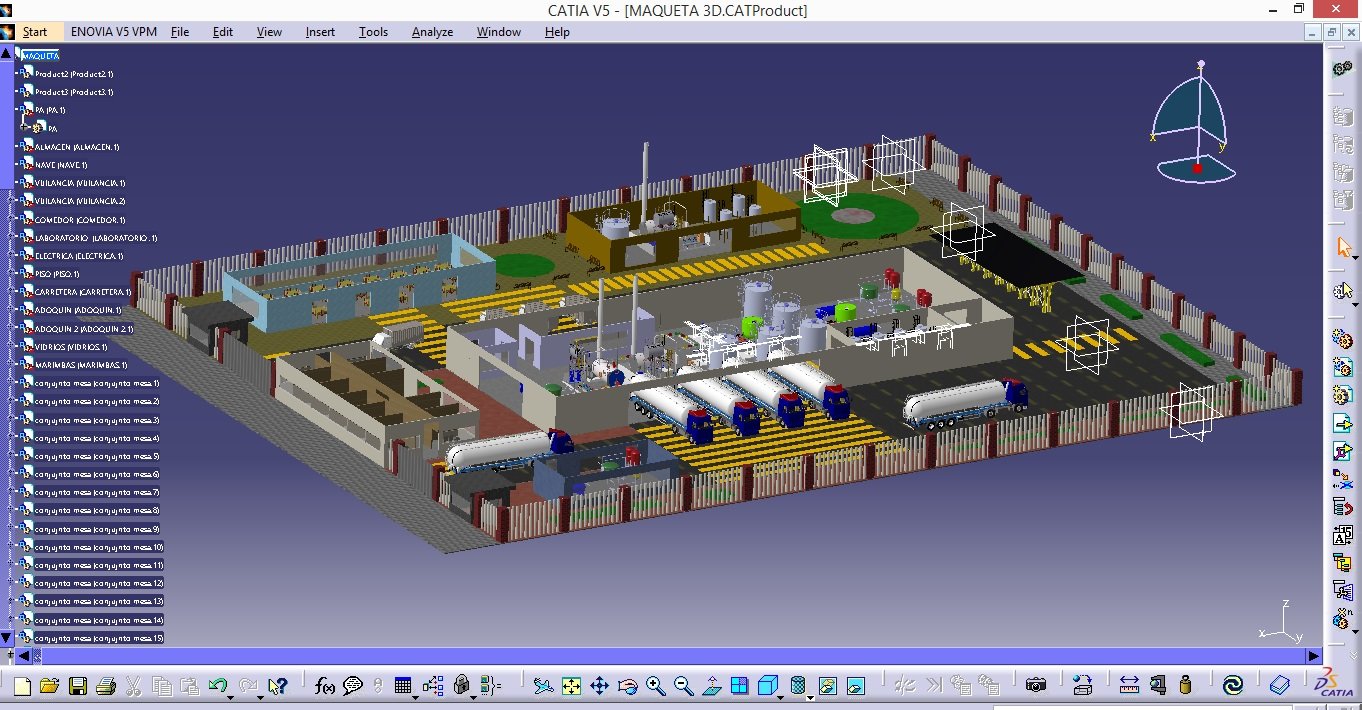This screenshot has width=1362, height=710.
Task: Toggle Swap Visible Space view
Action: pyautogui.click(x=855, y=686)
